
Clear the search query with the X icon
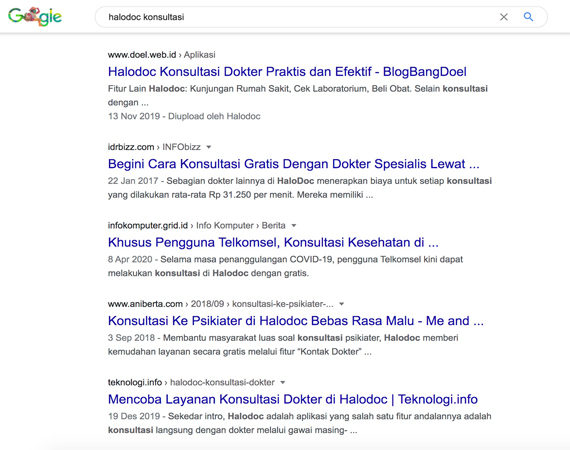point(503,17)
